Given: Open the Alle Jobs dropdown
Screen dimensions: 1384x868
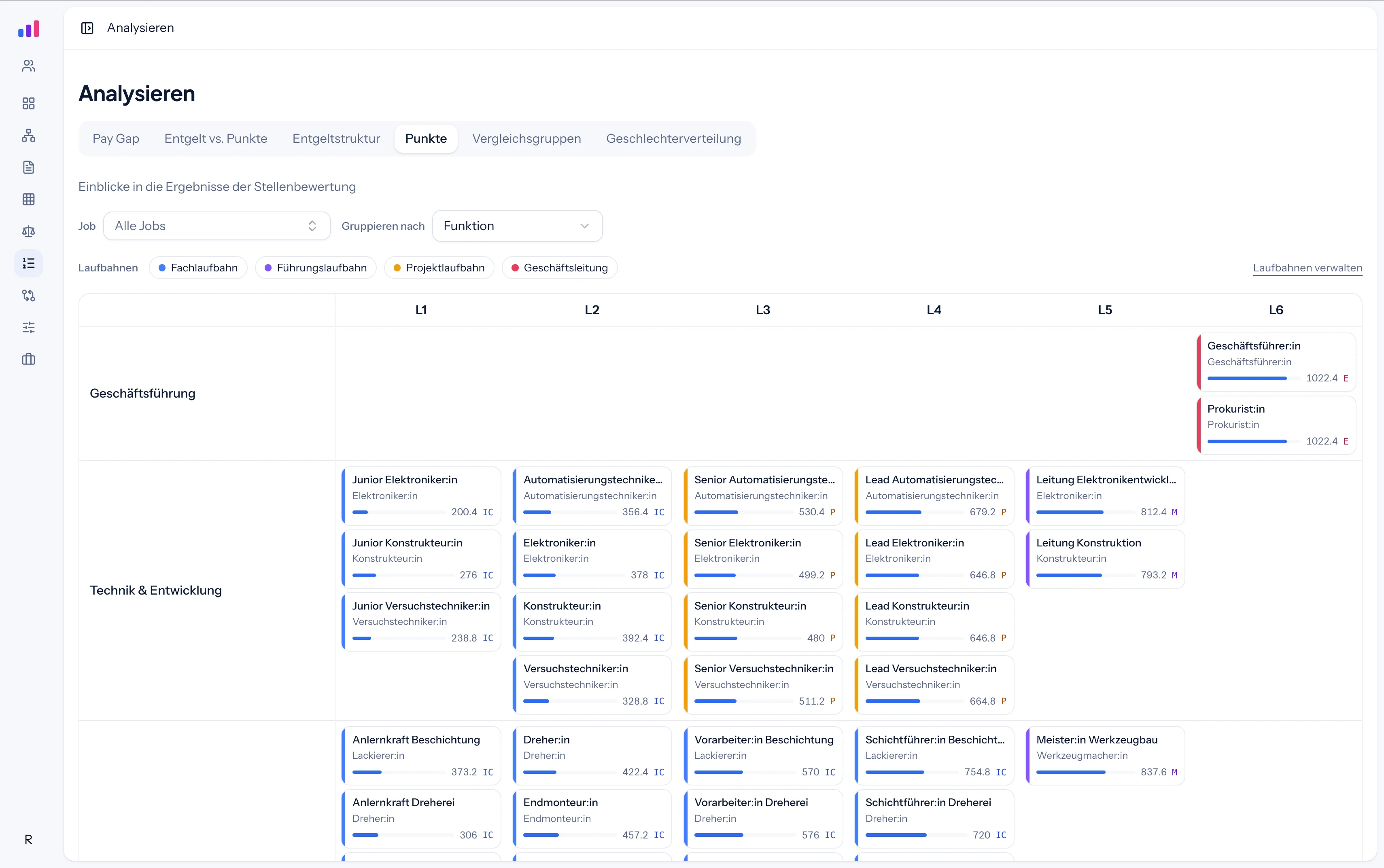Looking at the screenshot, I should [x=217, y=226].
